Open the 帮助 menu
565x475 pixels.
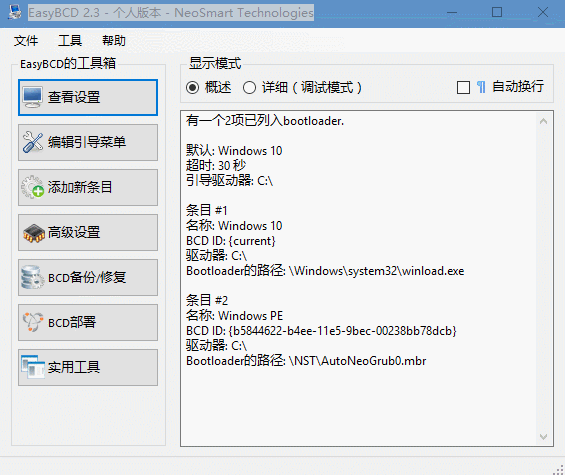114,40
